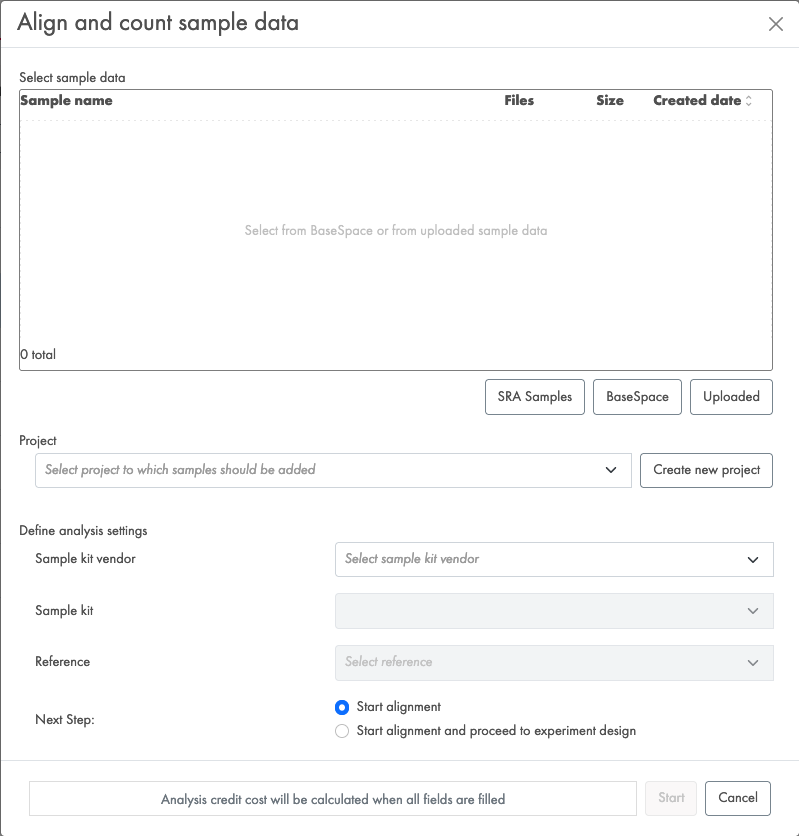This screenshot has width=799, height=836.
Task: Pick from Uploaded sample data
Action: click(731, 397)
